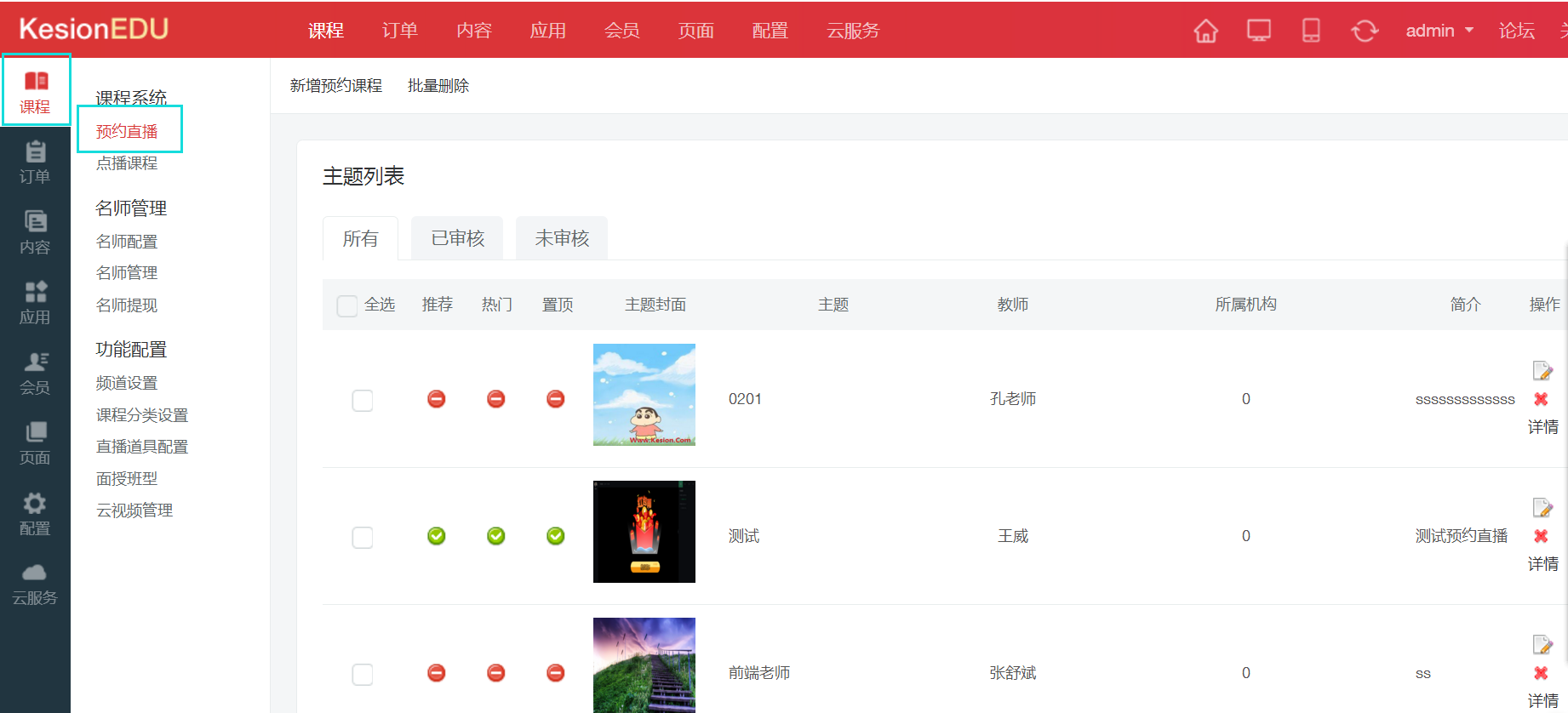The width and height of the screenshot is (1568, 713).
Task: Tick the checkbox for the 前端老师 row
Action: point(363,674)
